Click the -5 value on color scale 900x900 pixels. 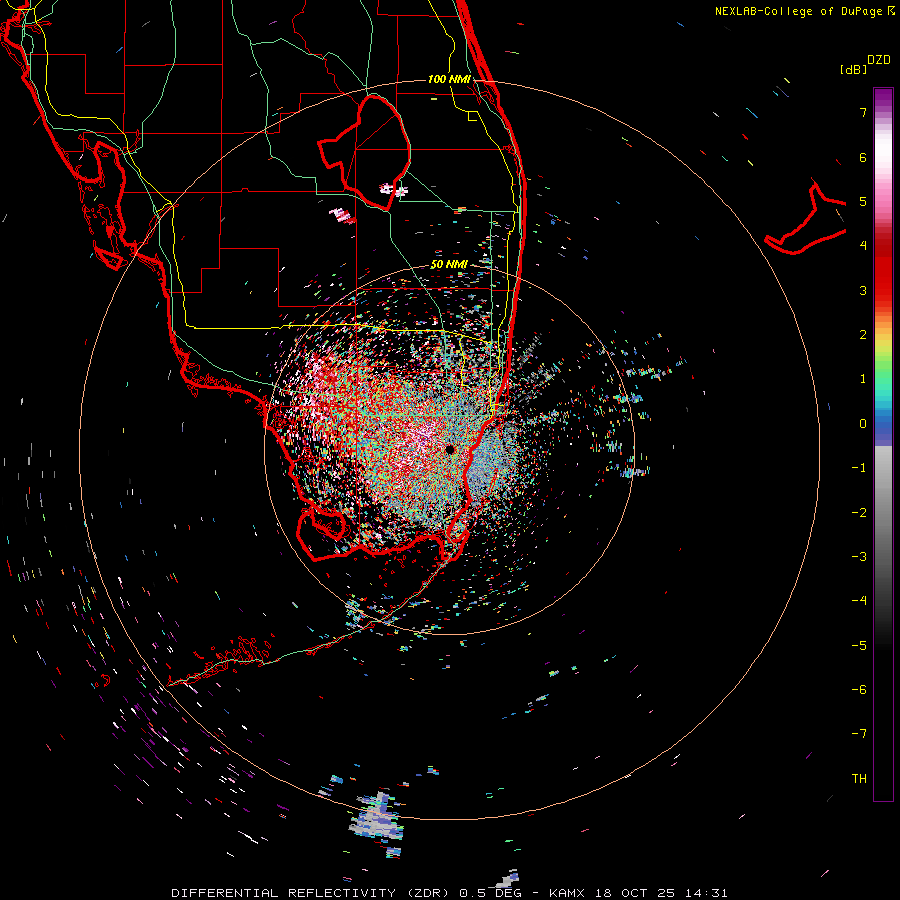(x=859, y=646)
